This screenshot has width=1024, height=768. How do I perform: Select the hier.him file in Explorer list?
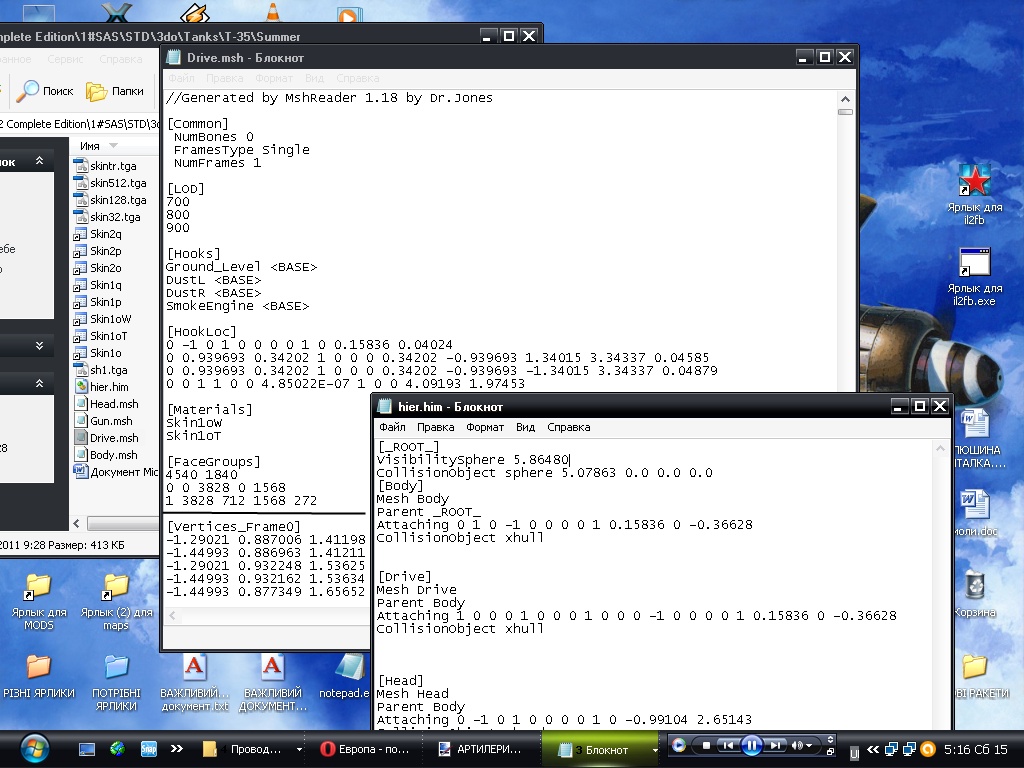(109, 387)
